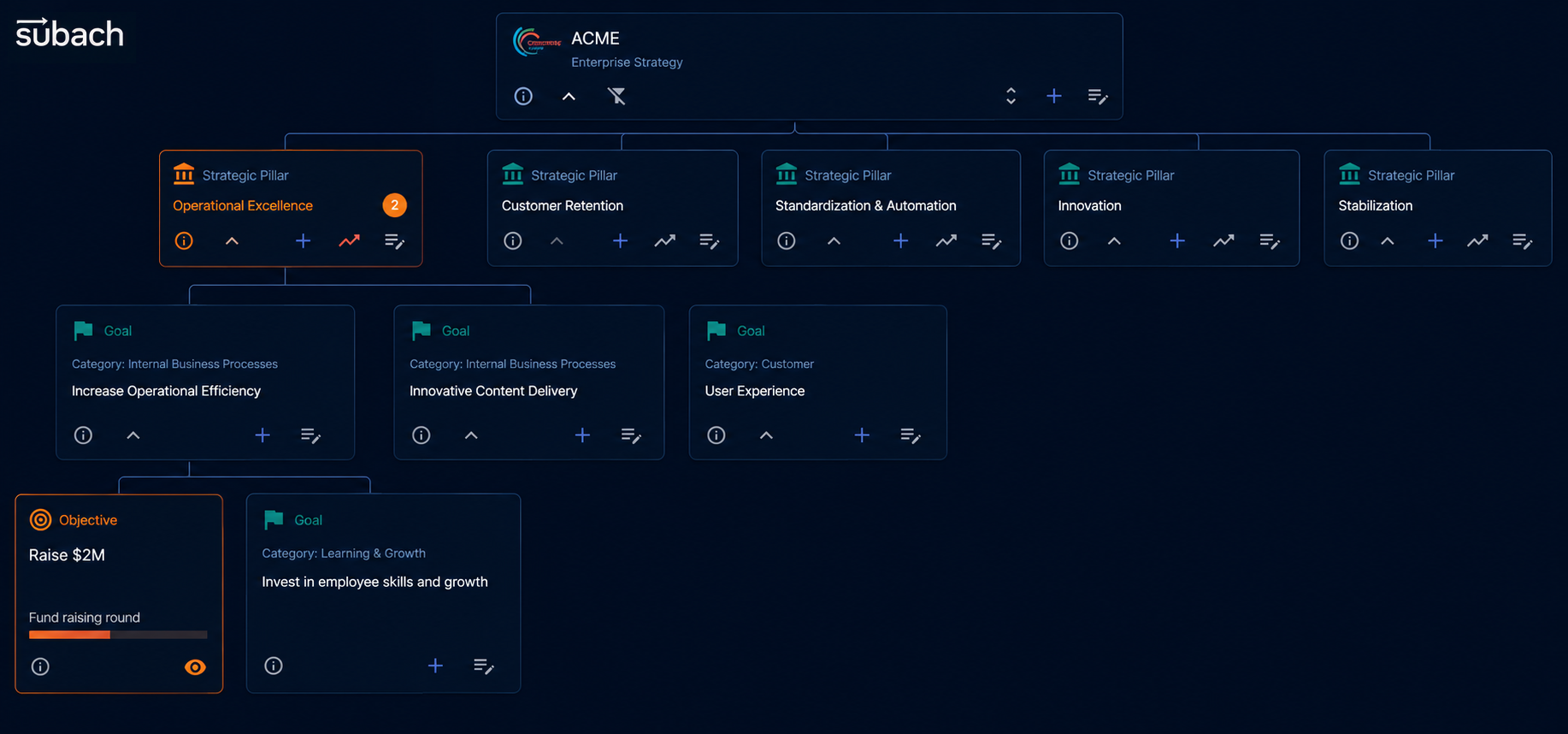Collapse Increase Operational Efficiency goal
This screenshot has width=1568, height=734.
pos(133,435)
